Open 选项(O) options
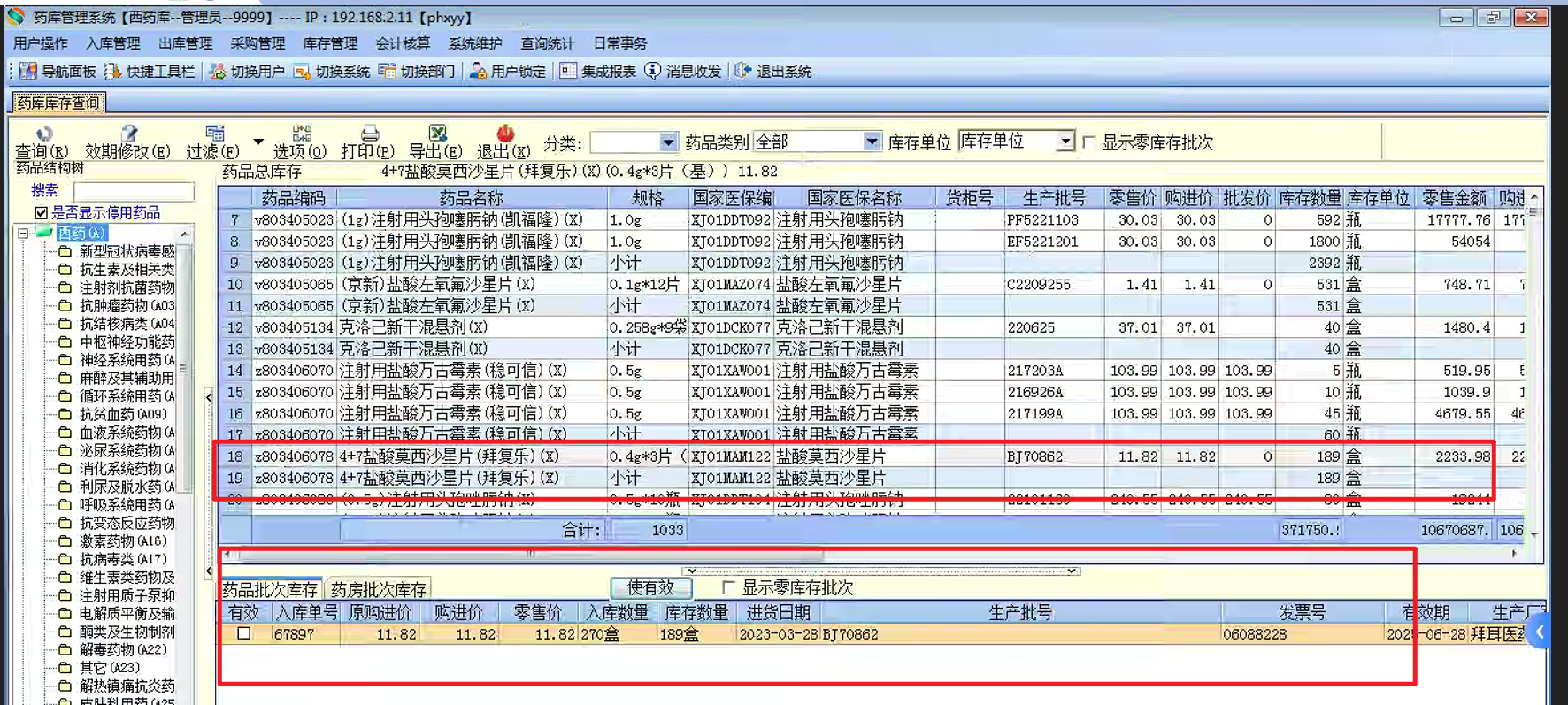The image size is (1568, 705). 300,142
